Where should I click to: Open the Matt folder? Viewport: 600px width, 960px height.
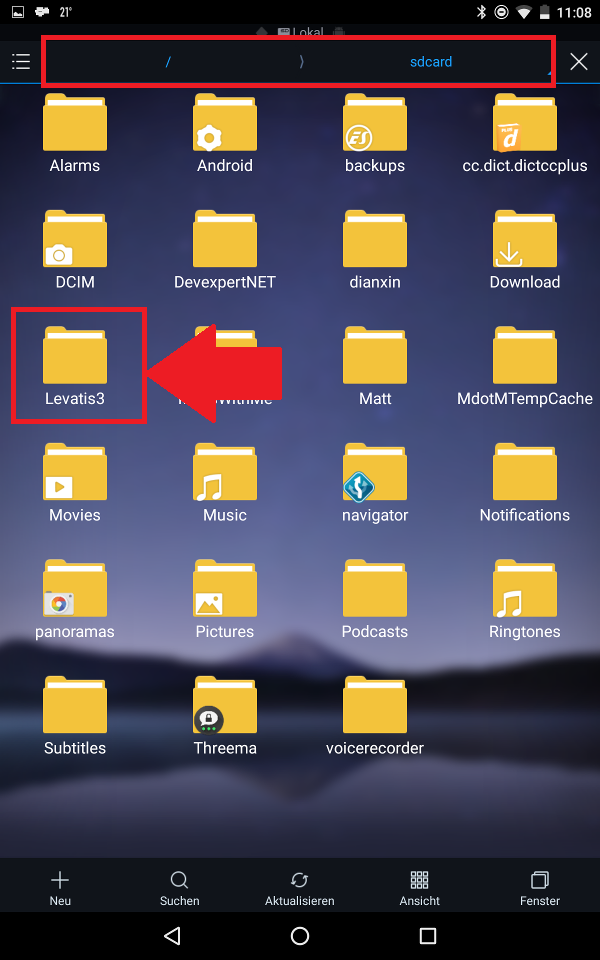375,367
